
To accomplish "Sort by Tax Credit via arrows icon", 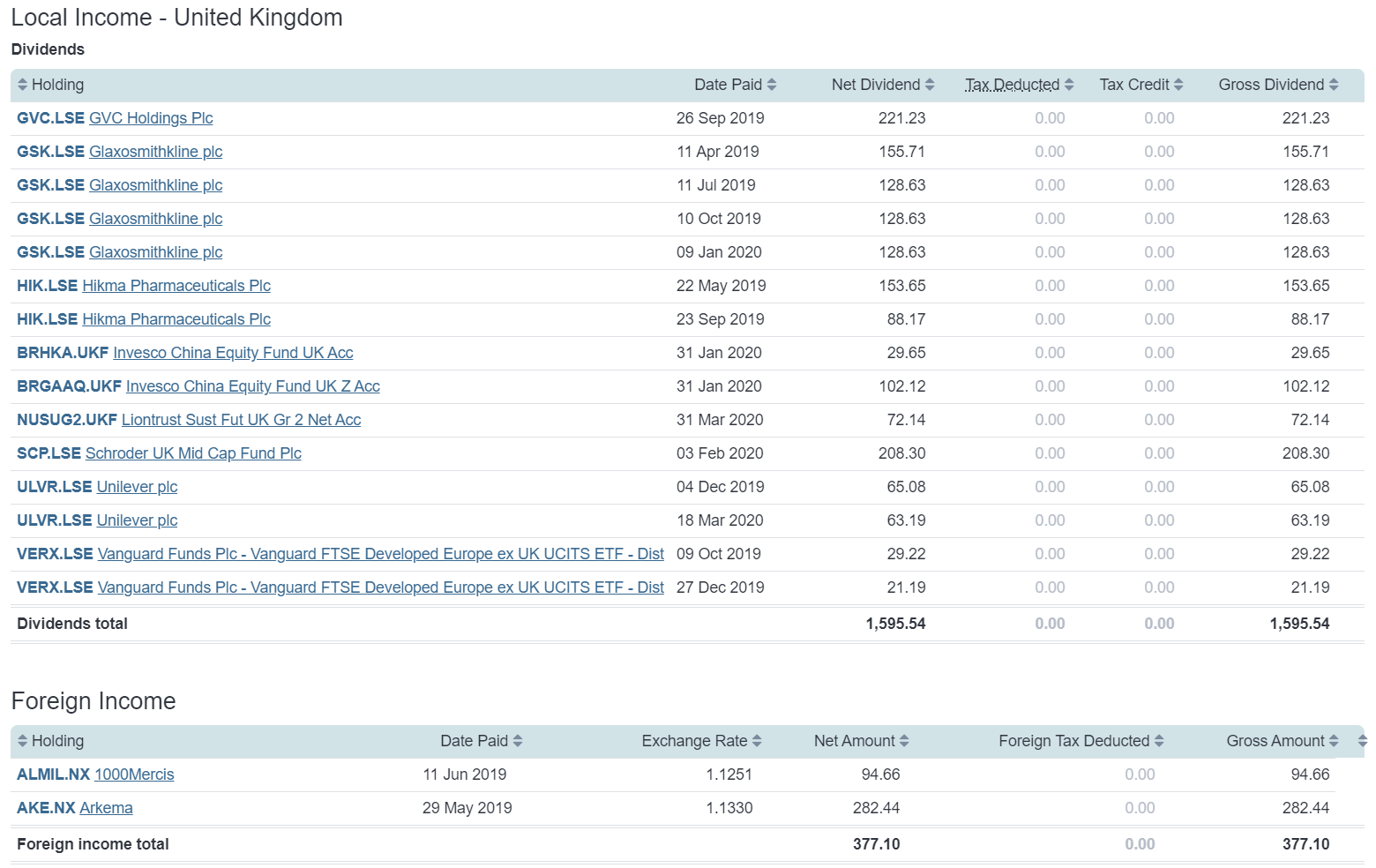I will coord(1178,85).
